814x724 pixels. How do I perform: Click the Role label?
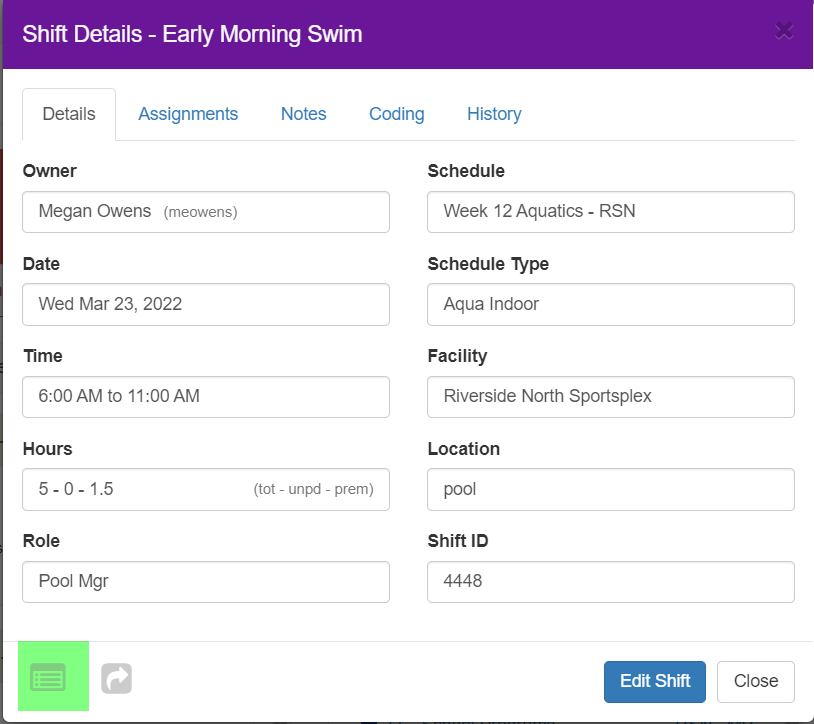click(x=42, y=541)
